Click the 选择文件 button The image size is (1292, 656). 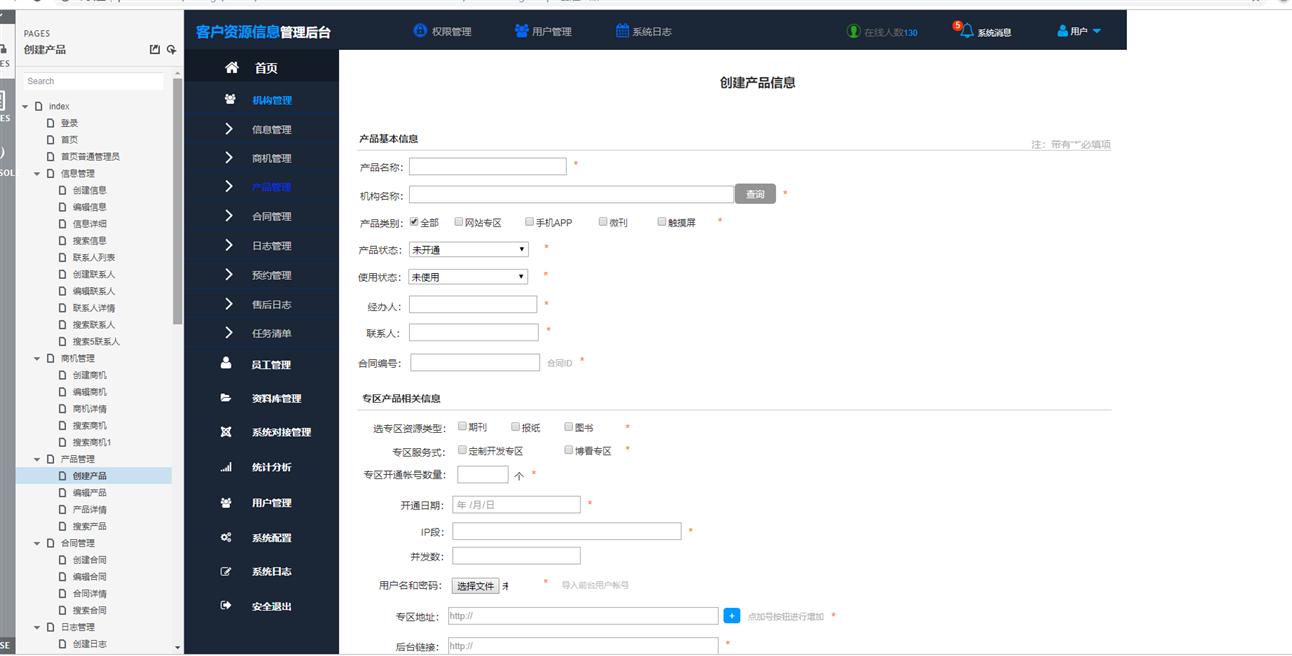coord(475,586)
